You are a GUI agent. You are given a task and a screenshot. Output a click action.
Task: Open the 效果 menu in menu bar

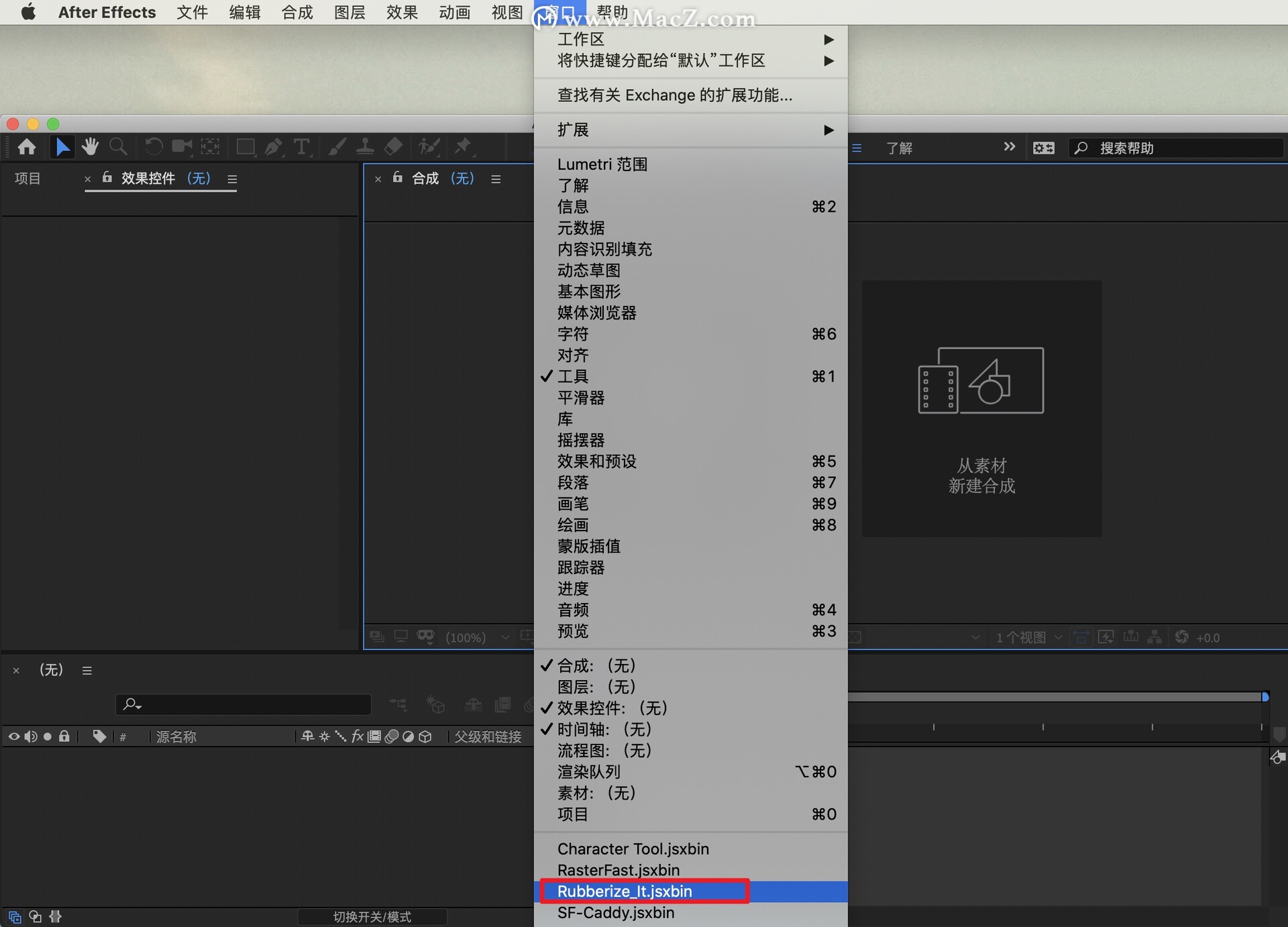click(x=402, y=12)
